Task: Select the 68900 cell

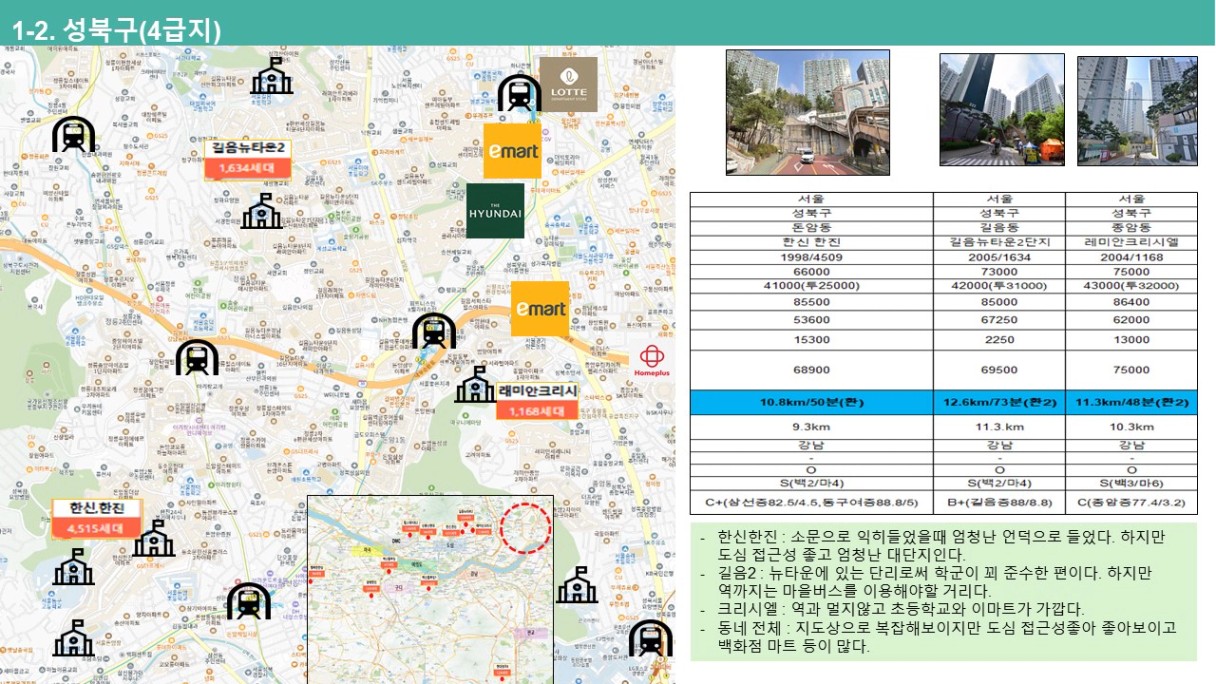Action: coord(811,370)
